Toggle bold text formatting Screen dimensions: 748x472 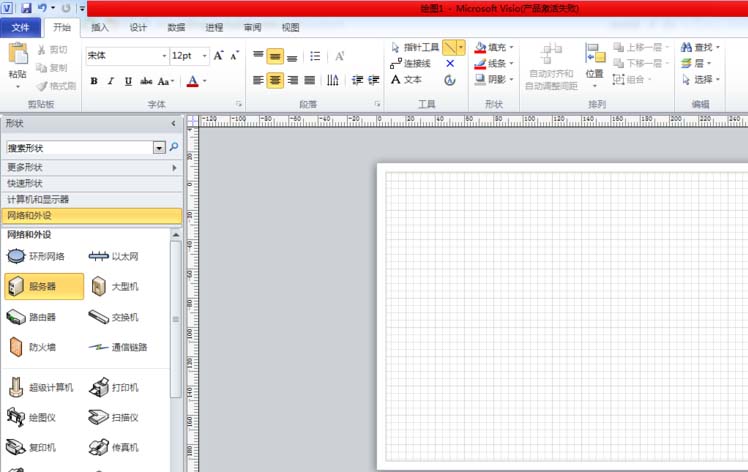pyautogui.click(x=94, y=81)
